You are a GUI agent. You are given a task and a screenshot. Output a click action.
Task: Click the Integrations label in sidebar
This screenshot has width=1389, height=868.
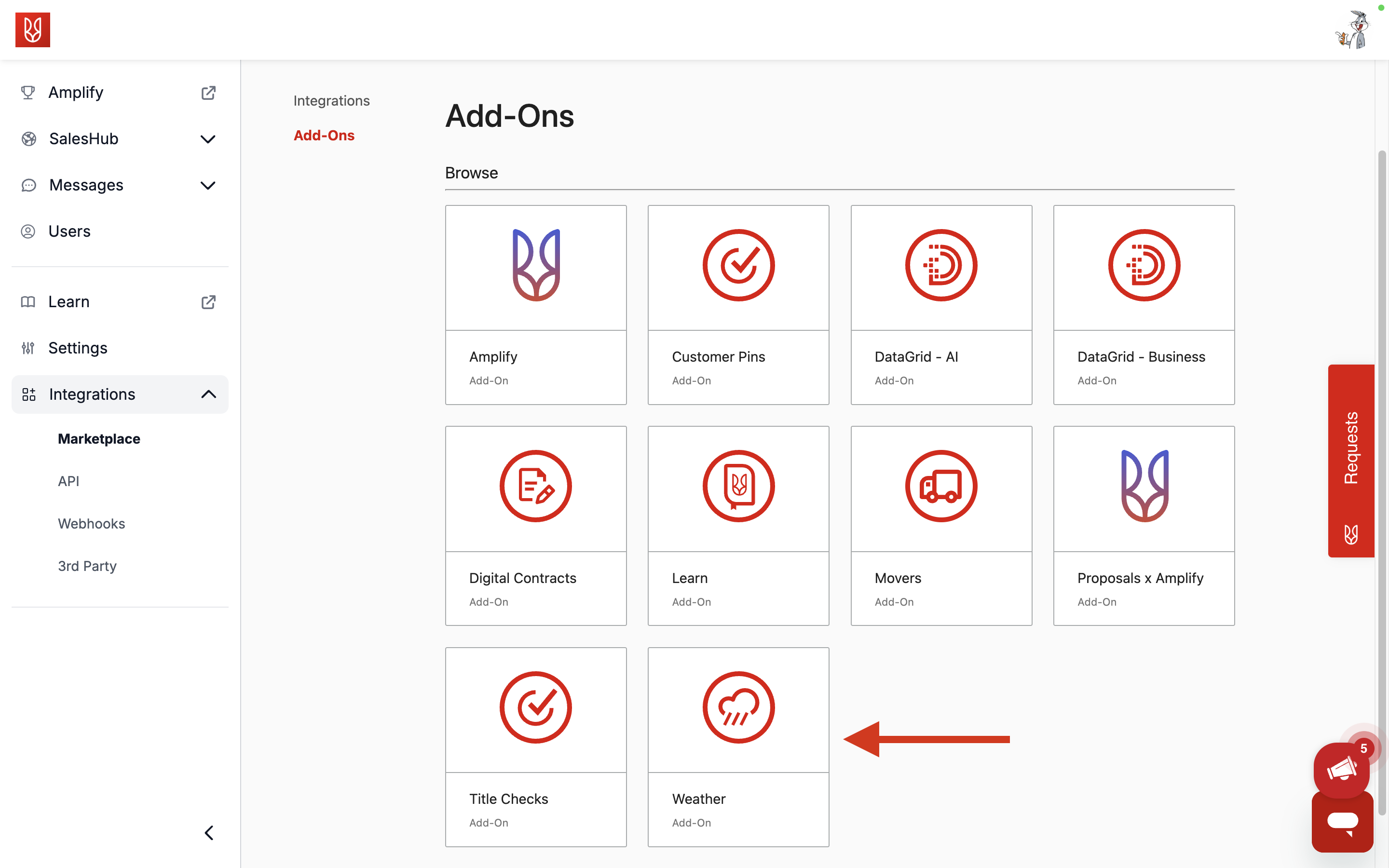(92, 394)
